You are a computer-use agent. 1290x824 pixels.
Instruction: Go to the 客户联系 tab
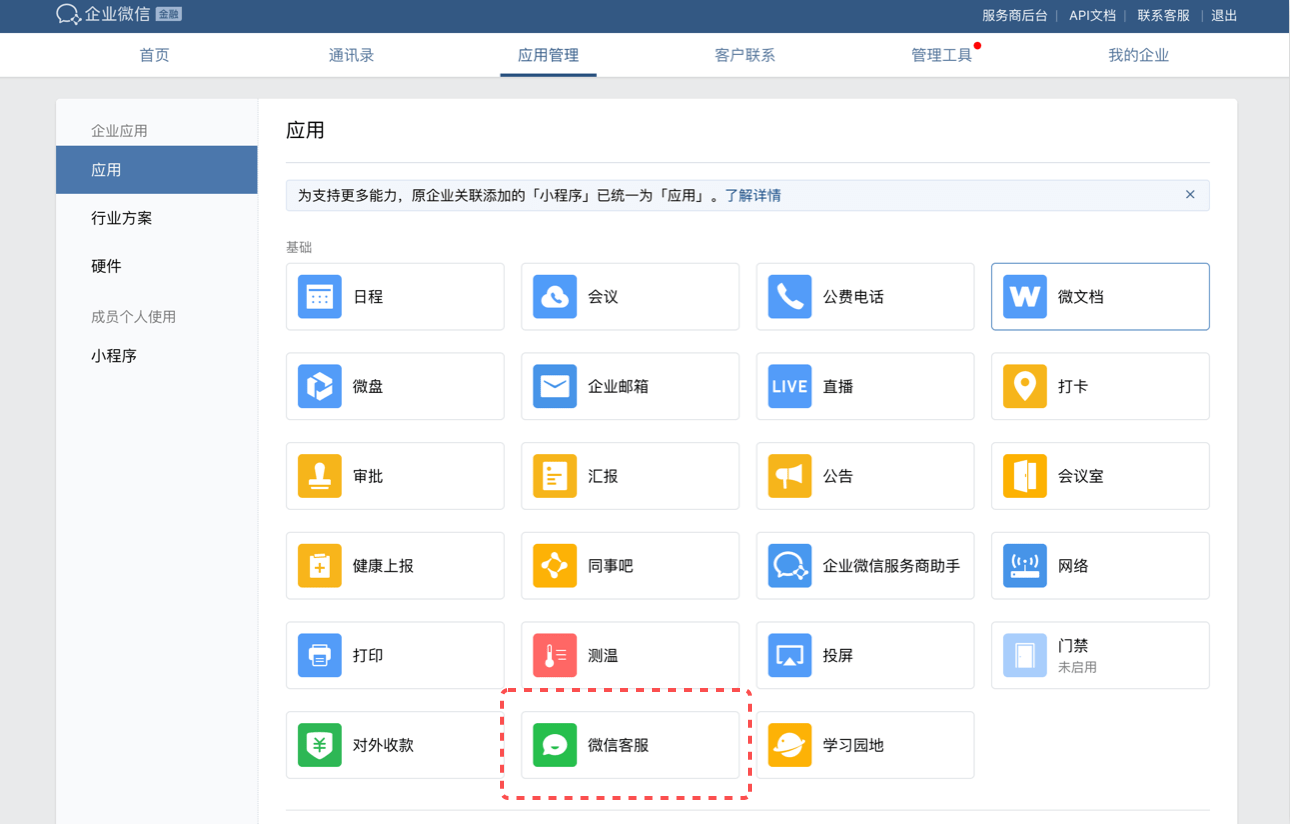pyautogui.click(x=745, y=55)
